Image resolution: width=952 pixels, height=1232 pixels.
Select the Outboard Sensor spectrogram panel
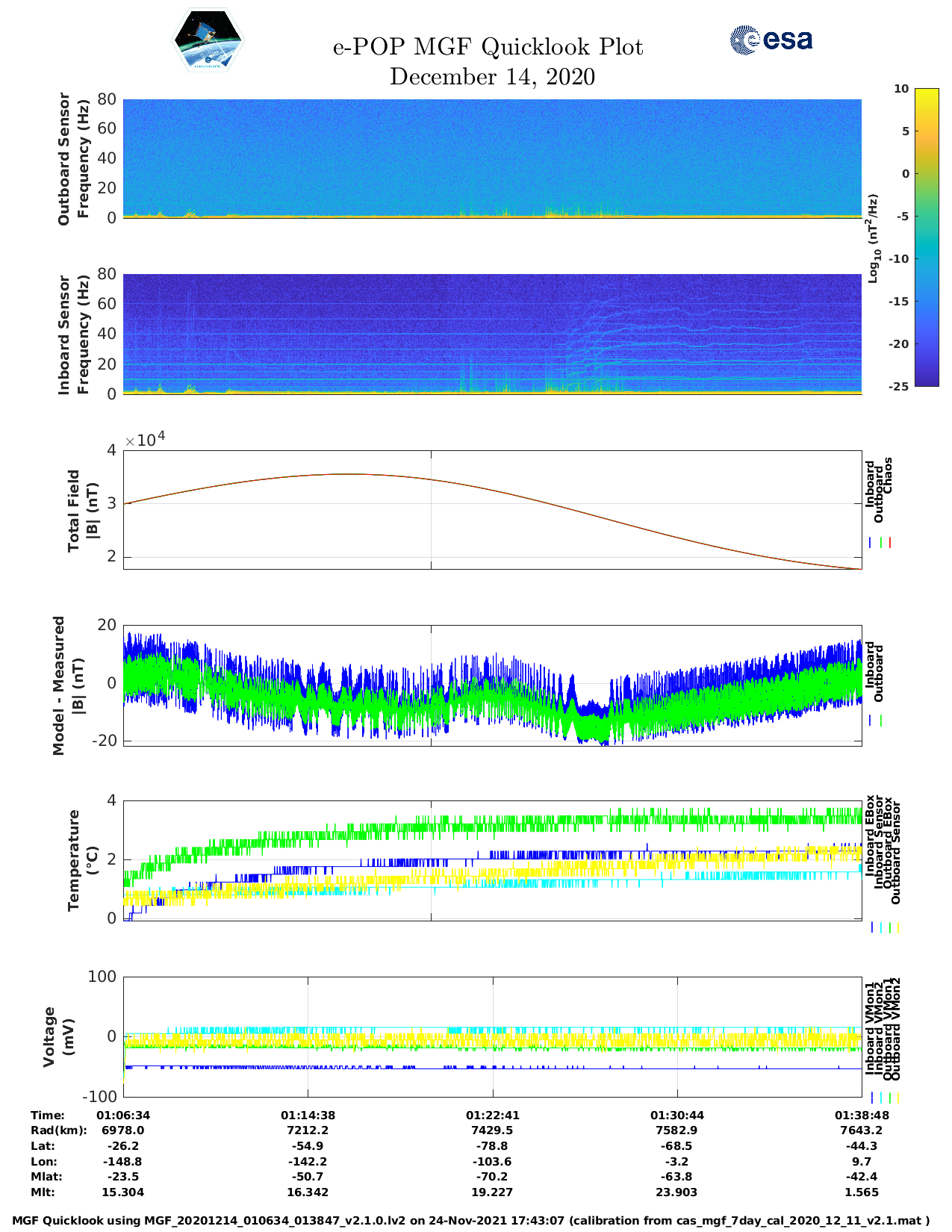[492, 158]
